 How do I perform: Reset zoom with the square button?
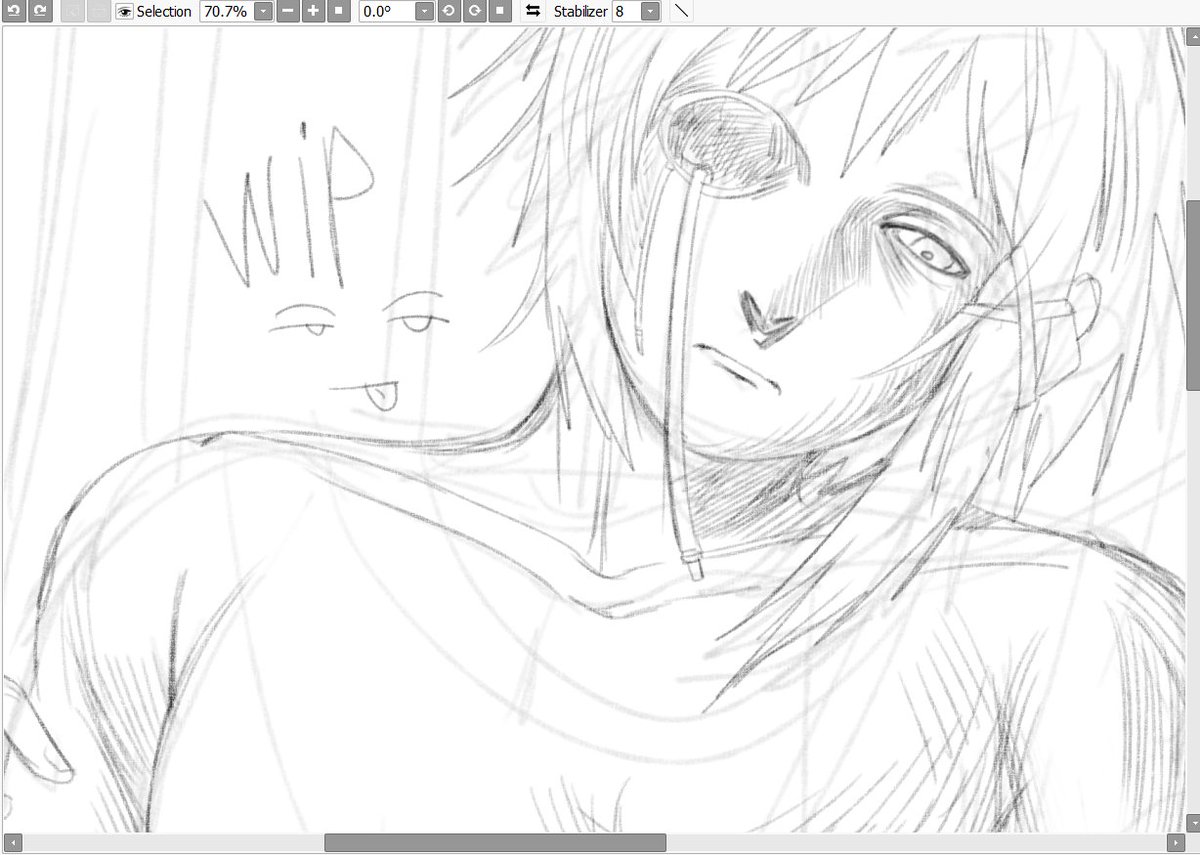pos(338,12)
